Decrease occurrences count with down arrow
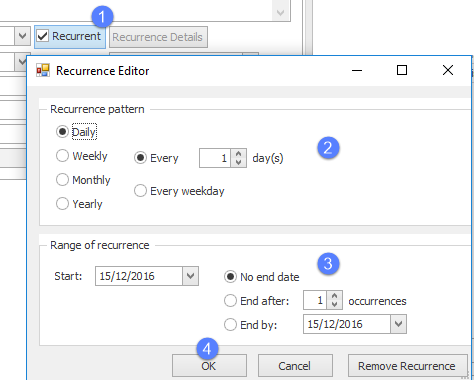 tap(334, 305)
